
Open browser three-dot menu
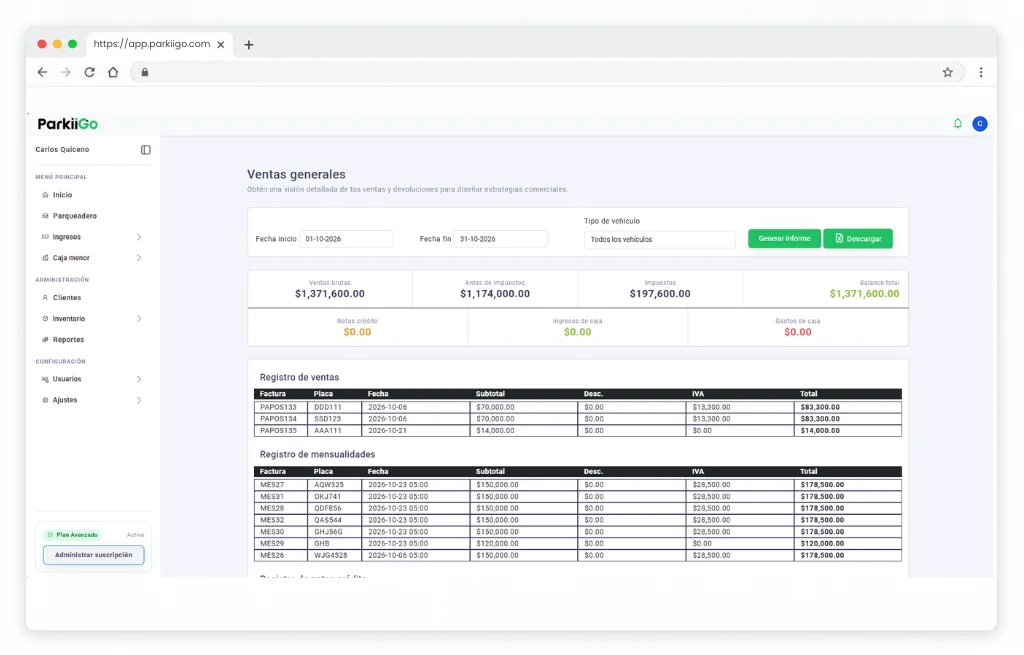click(x=981, y=72)
